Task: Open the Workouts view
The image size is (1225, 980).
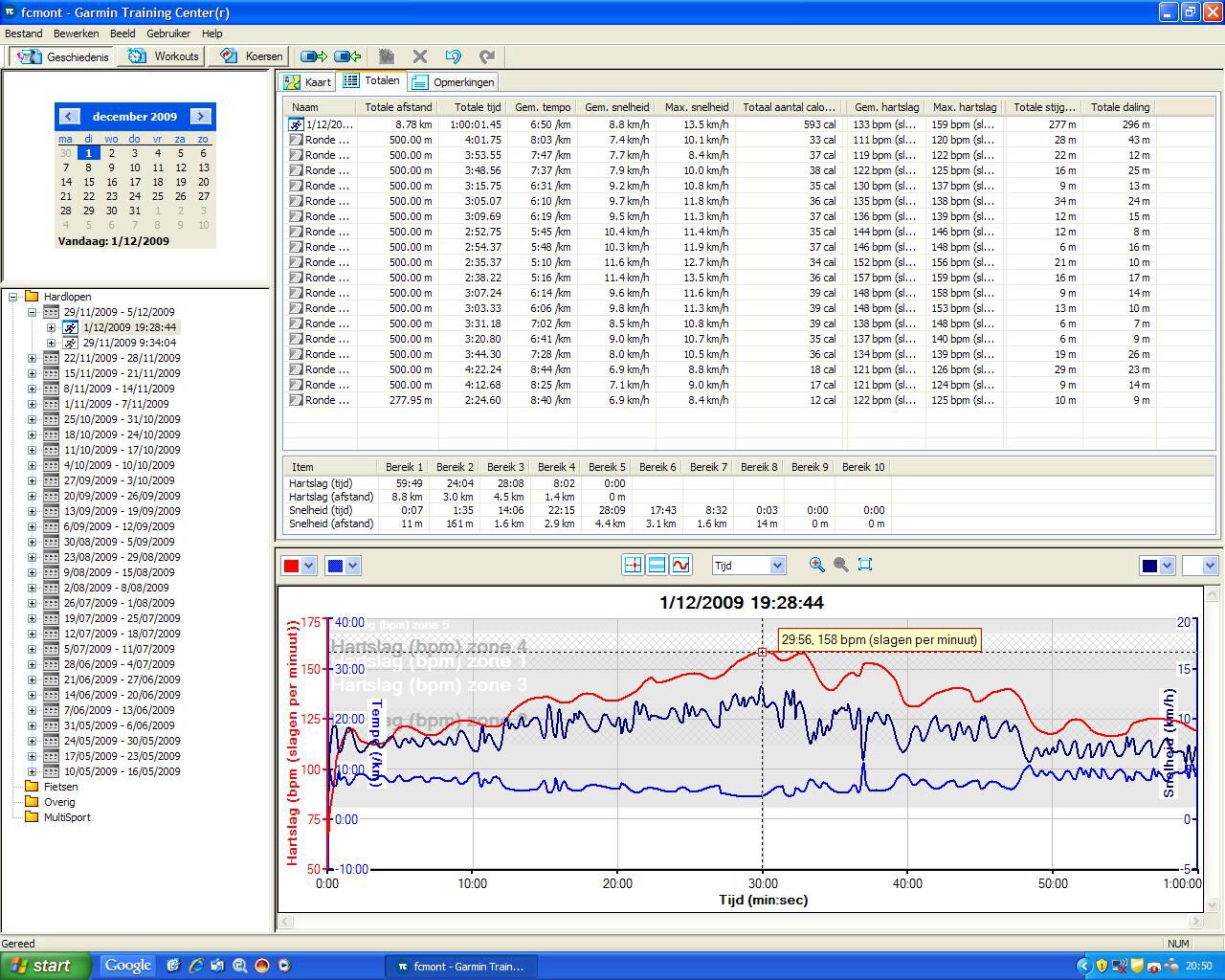Action: point(165,56)
